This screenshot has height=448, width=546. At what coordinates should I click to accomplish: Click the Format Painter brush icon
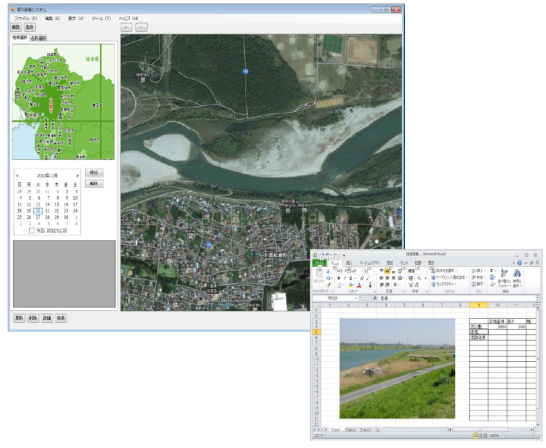[328, 285]
